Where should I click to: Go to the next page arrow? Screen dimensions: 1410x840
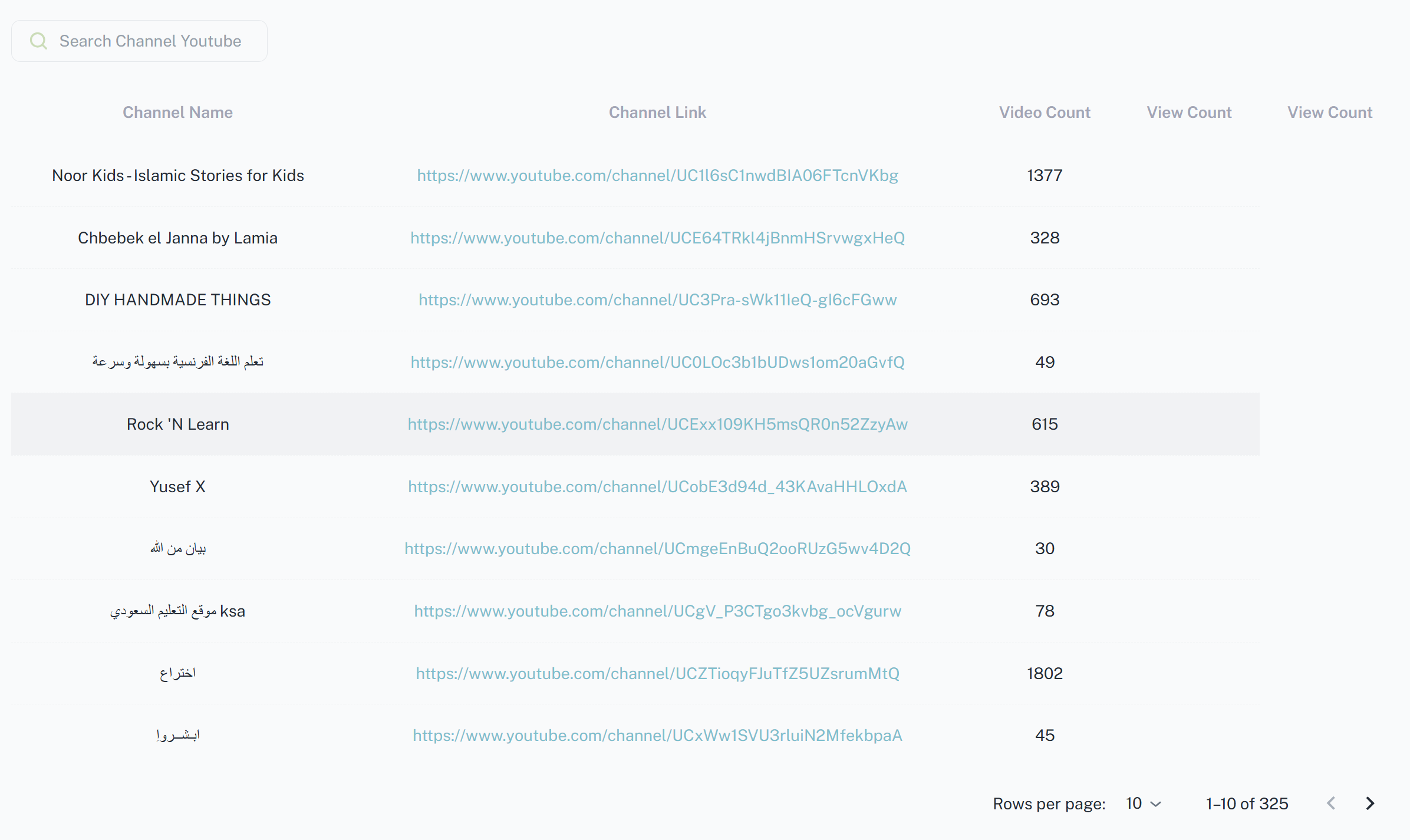pyautogui.click(x=1370, y=803)
